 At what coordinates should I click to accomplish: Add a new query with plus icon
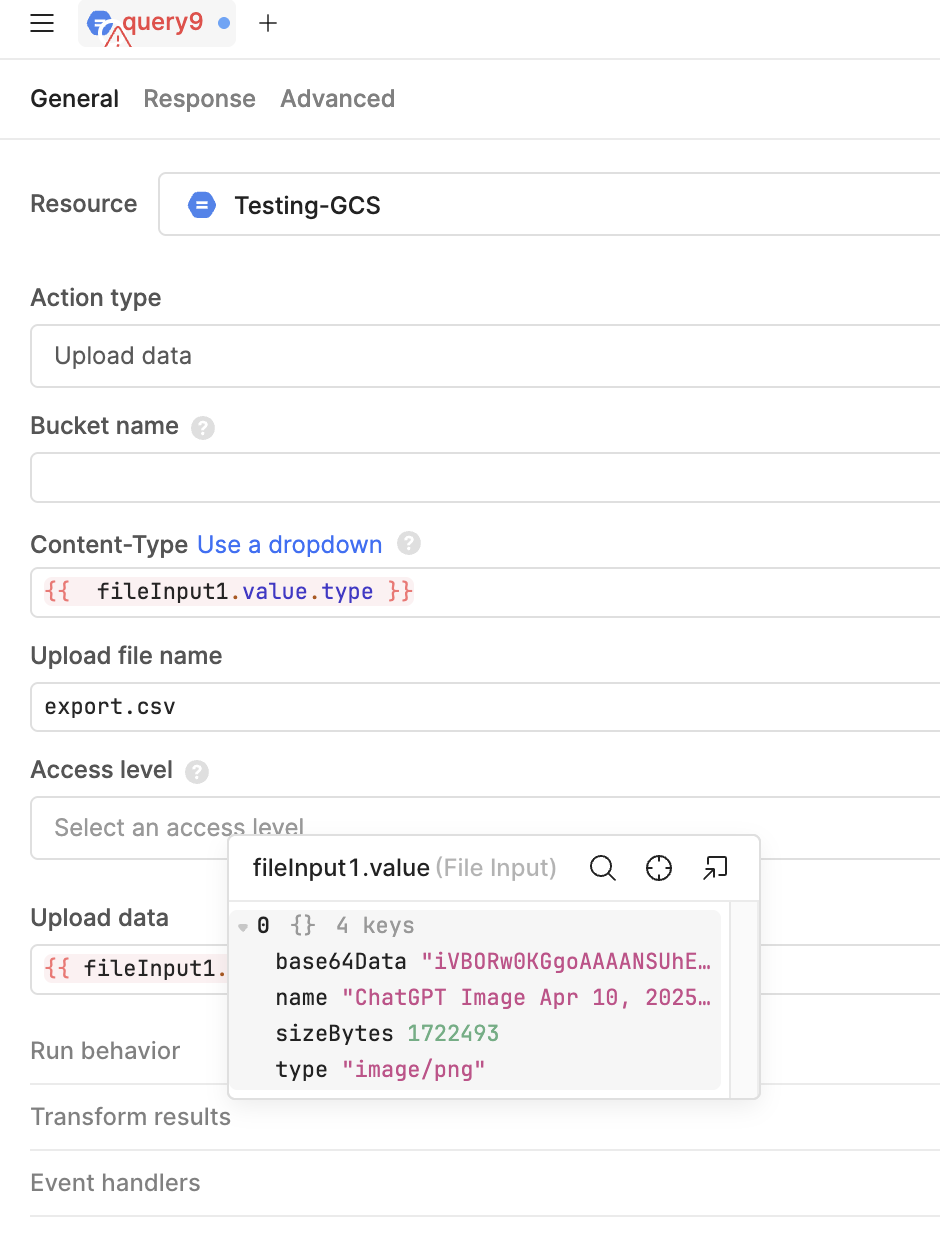pyautogui.click(x=268, y=24)
